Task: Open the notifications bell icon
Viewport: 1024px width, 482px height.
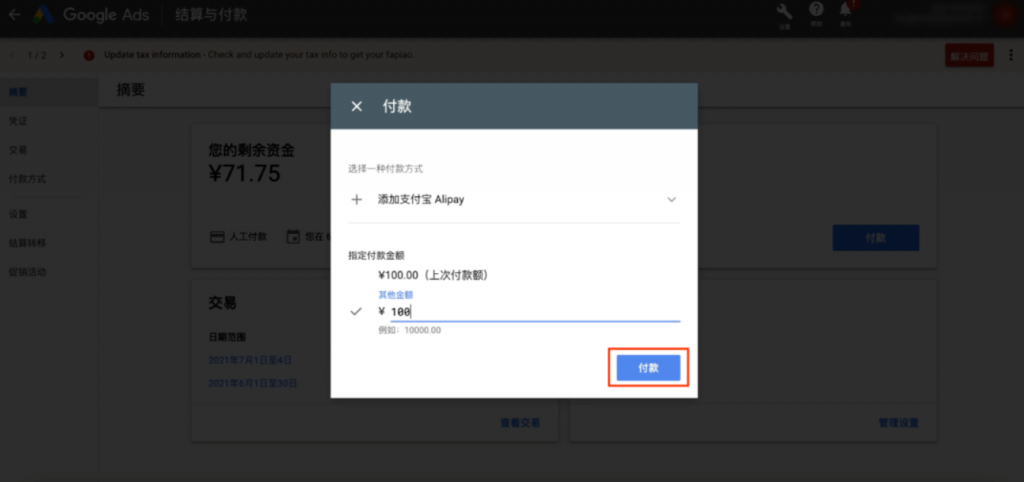Action: pos(846,10)
